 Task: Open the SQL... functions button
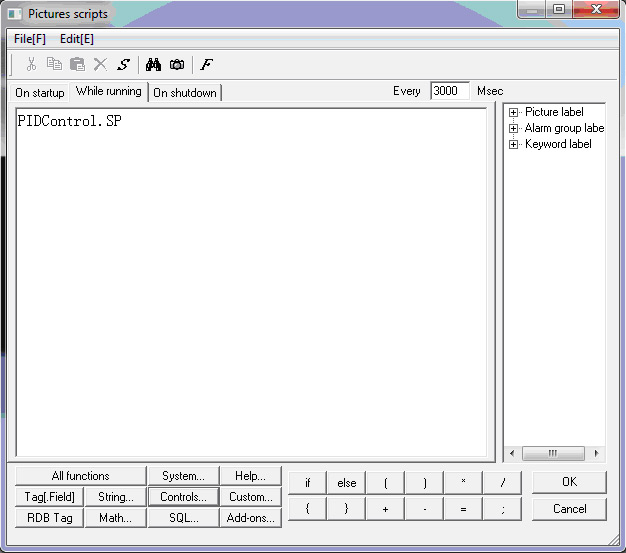(183, 518)
